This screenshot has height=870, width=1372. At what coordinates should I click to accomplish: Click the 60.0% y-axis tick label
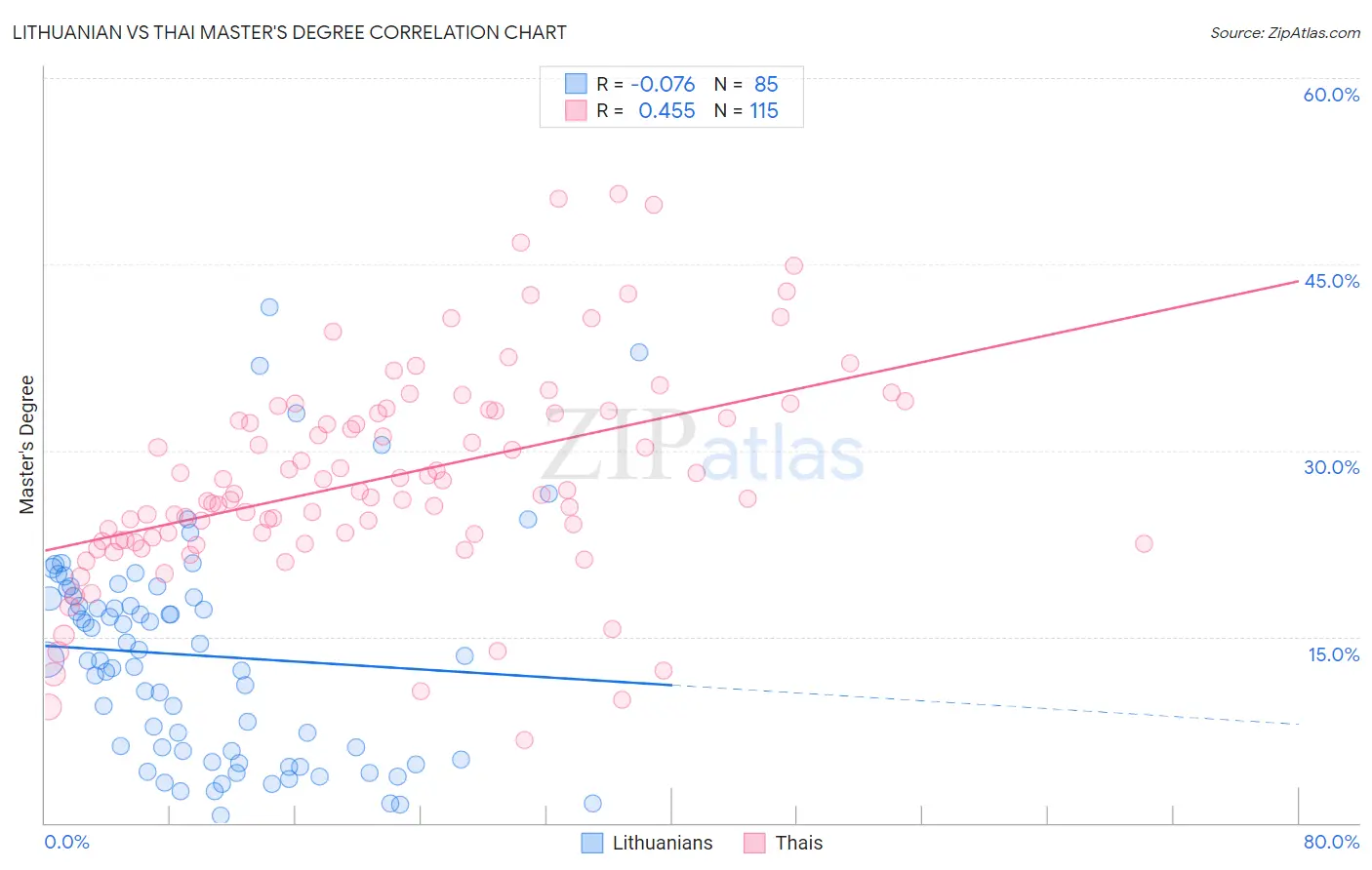(1331, 95)
